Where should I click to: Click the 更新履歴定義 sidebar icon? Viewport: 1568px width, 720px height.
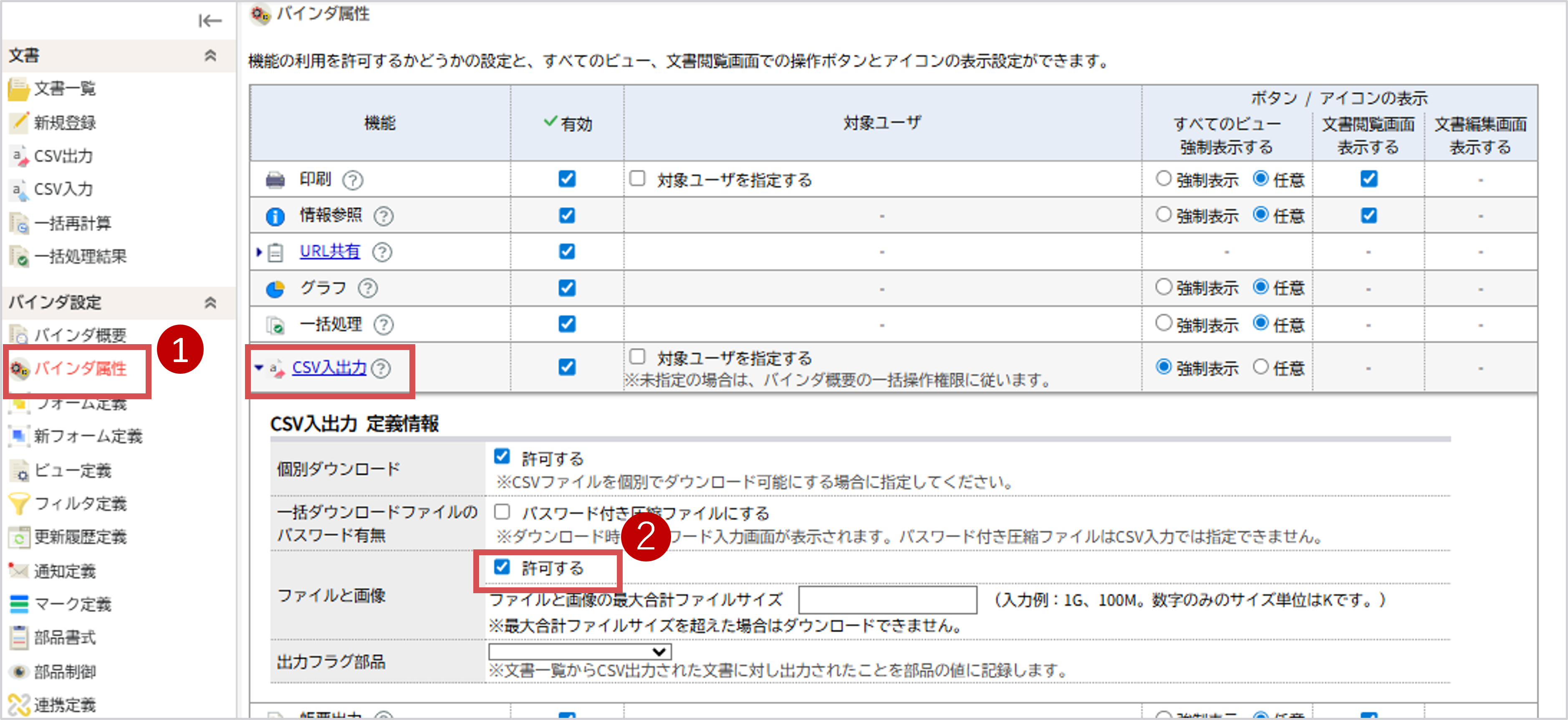20,537
